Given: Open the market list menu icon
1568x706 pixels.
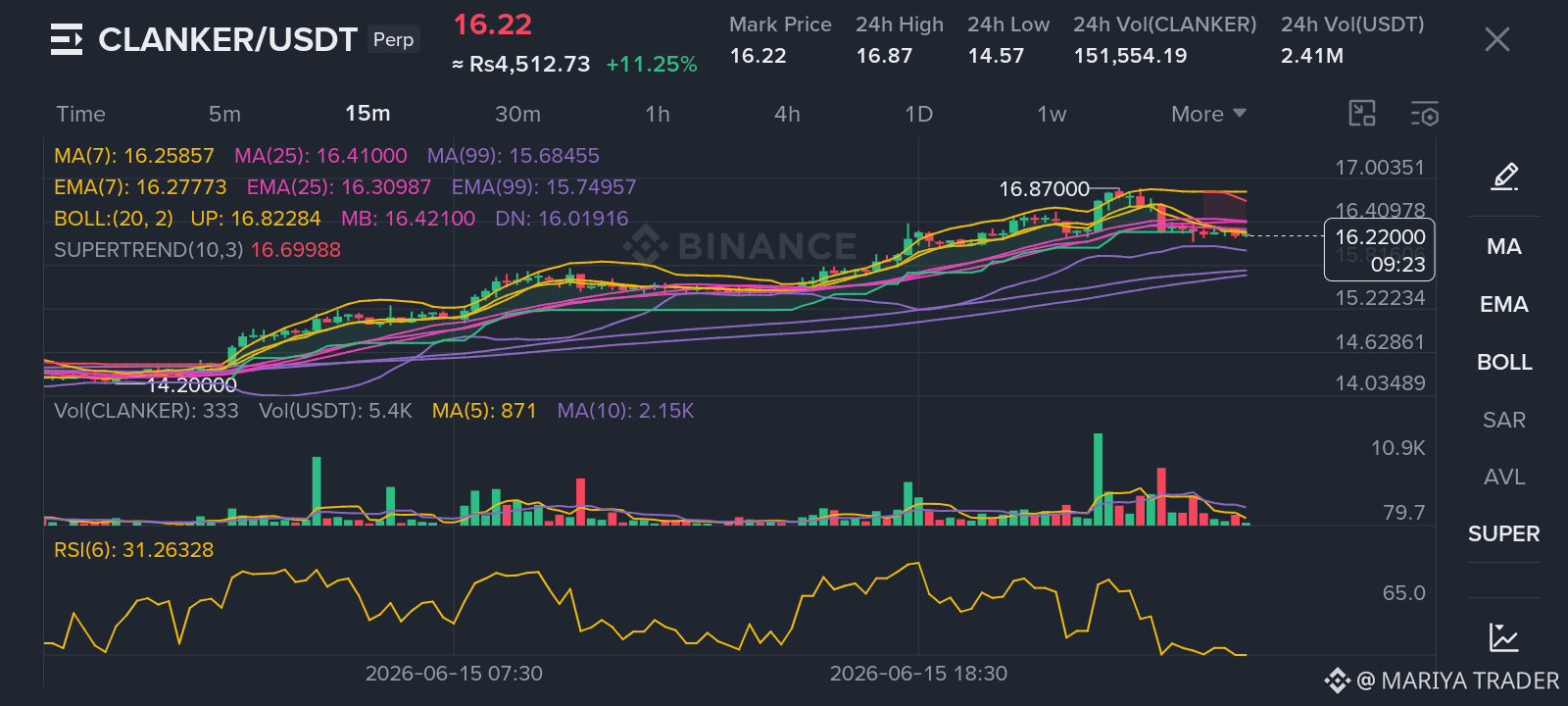Looking at the screenshot, I should [67, 39].
